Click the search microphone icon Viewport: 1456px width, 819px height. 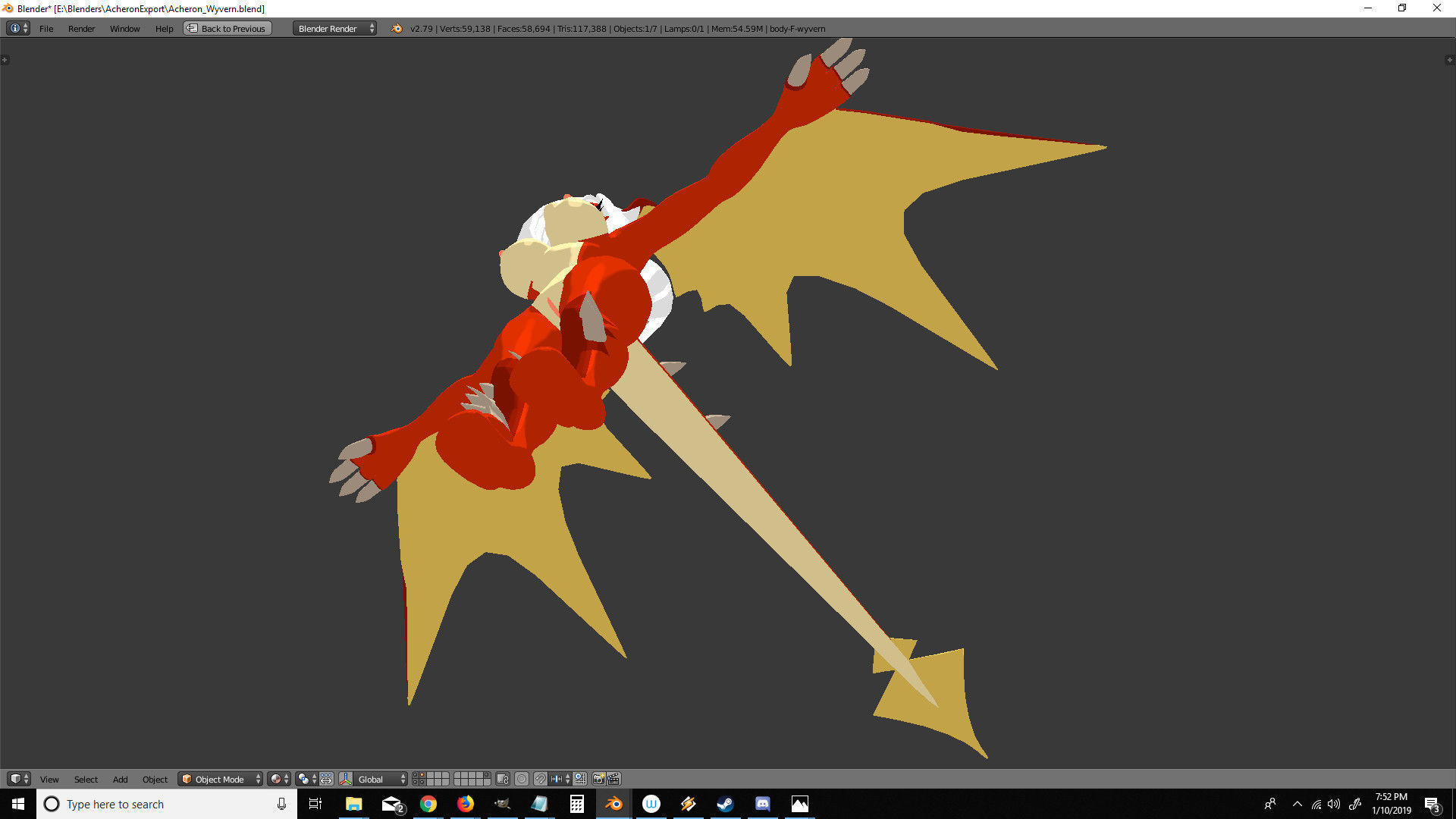tap(281, 804)
